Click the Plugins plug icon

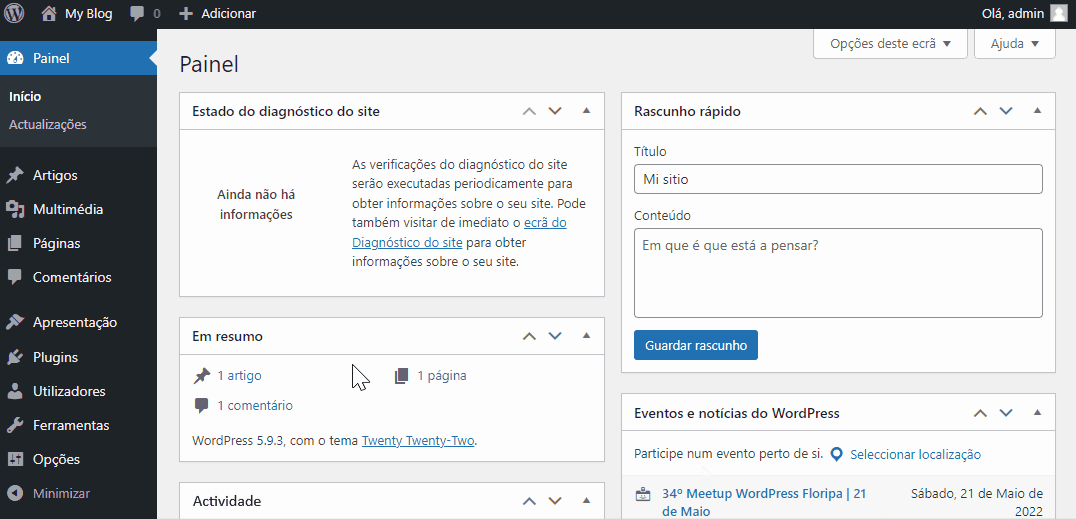click(15, 357)
